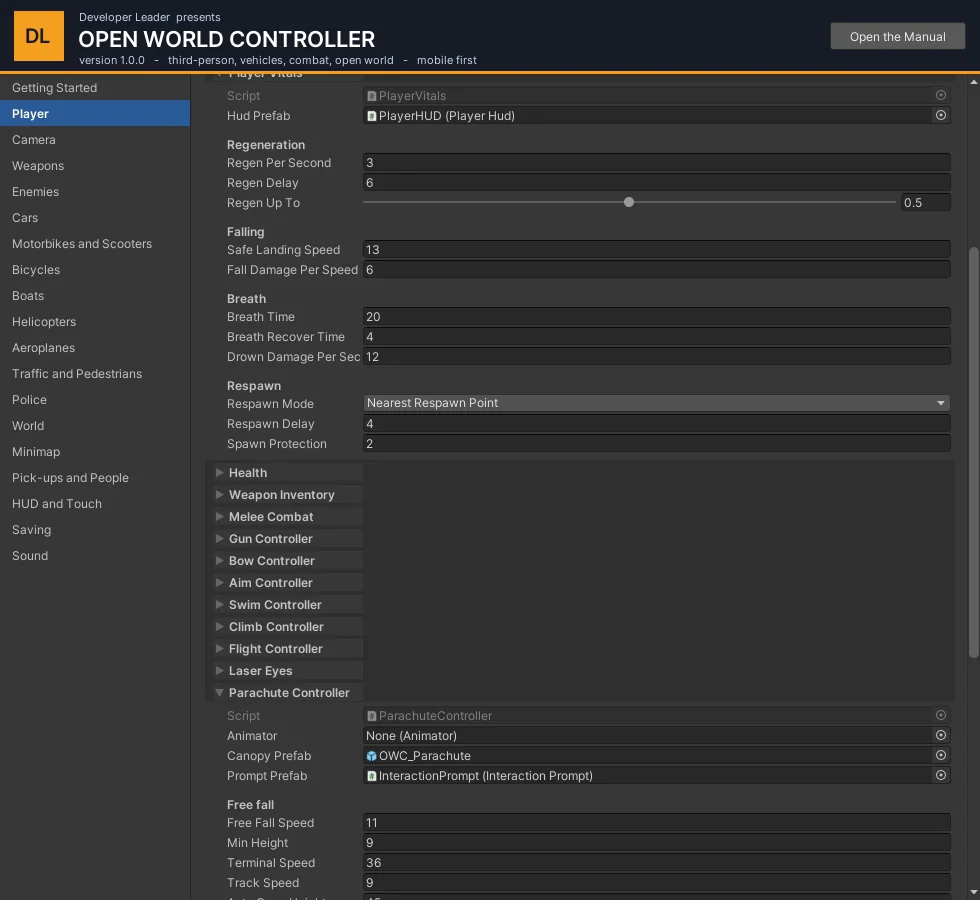Click the PlayerHUD script asset icon

pyautogui.click(x=371, y=116)
